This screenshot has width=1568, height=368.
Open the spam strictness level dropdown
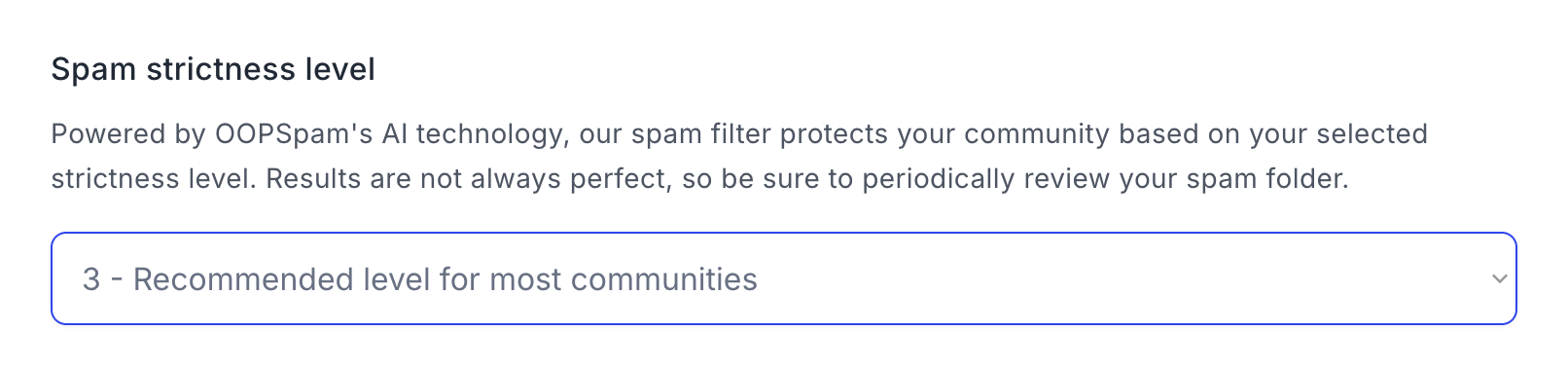click(783, 278)
